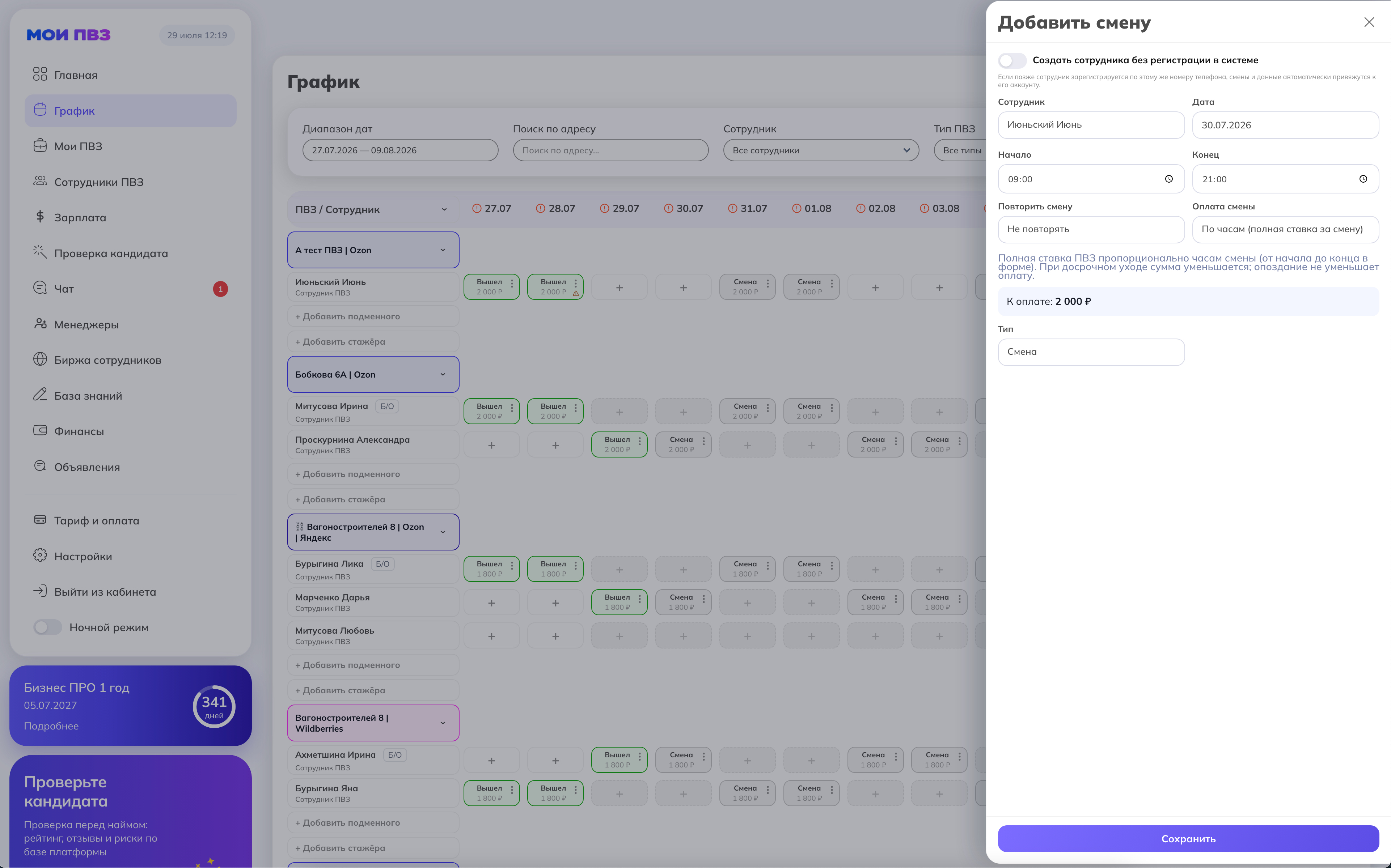Open three-dot menu on Июньский Июнь 27.07 shift
1391x868 pixels.
[x=512, y=284]
